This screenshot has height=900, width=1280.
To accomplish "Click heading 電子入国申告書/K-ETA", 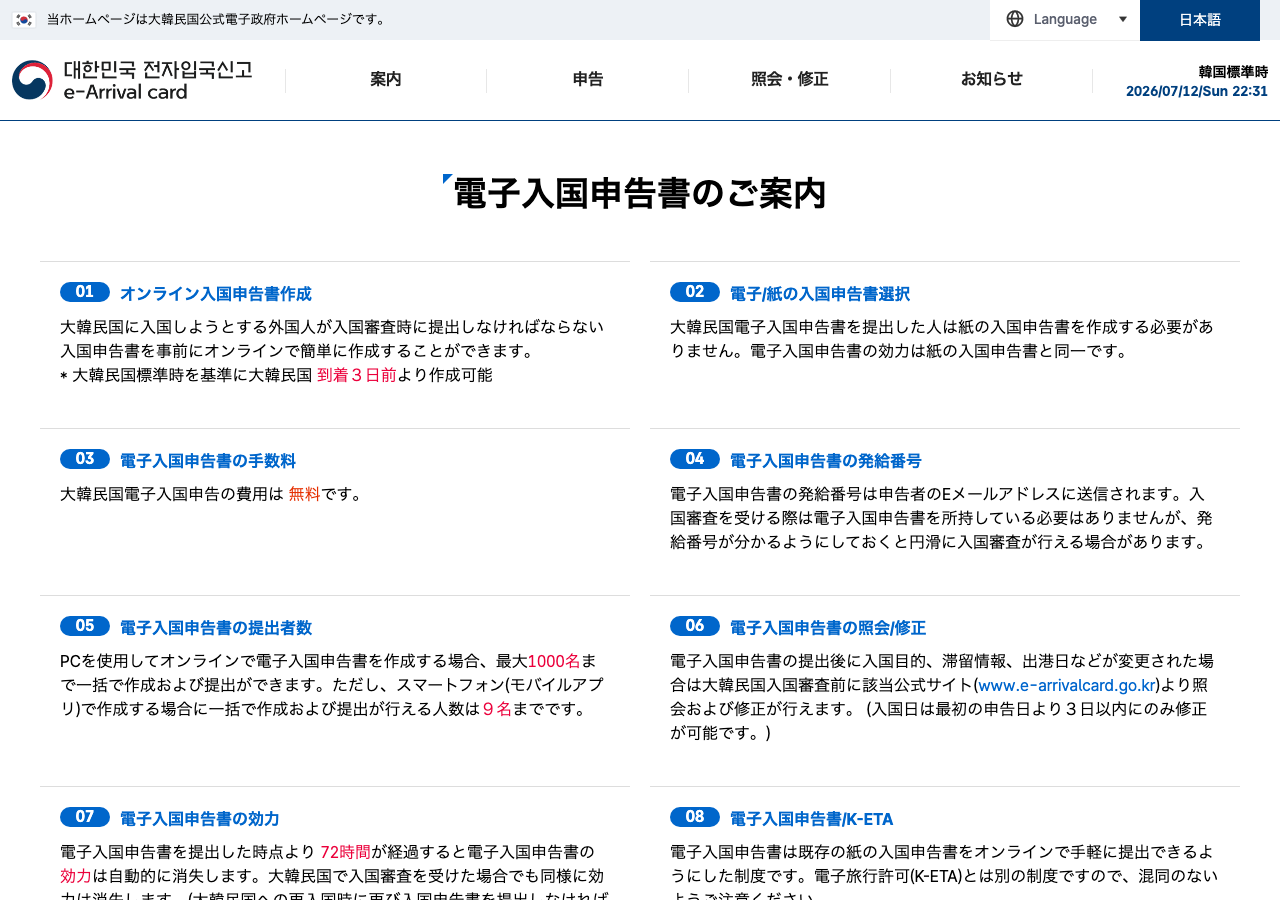I will click(x=812, y=819).
